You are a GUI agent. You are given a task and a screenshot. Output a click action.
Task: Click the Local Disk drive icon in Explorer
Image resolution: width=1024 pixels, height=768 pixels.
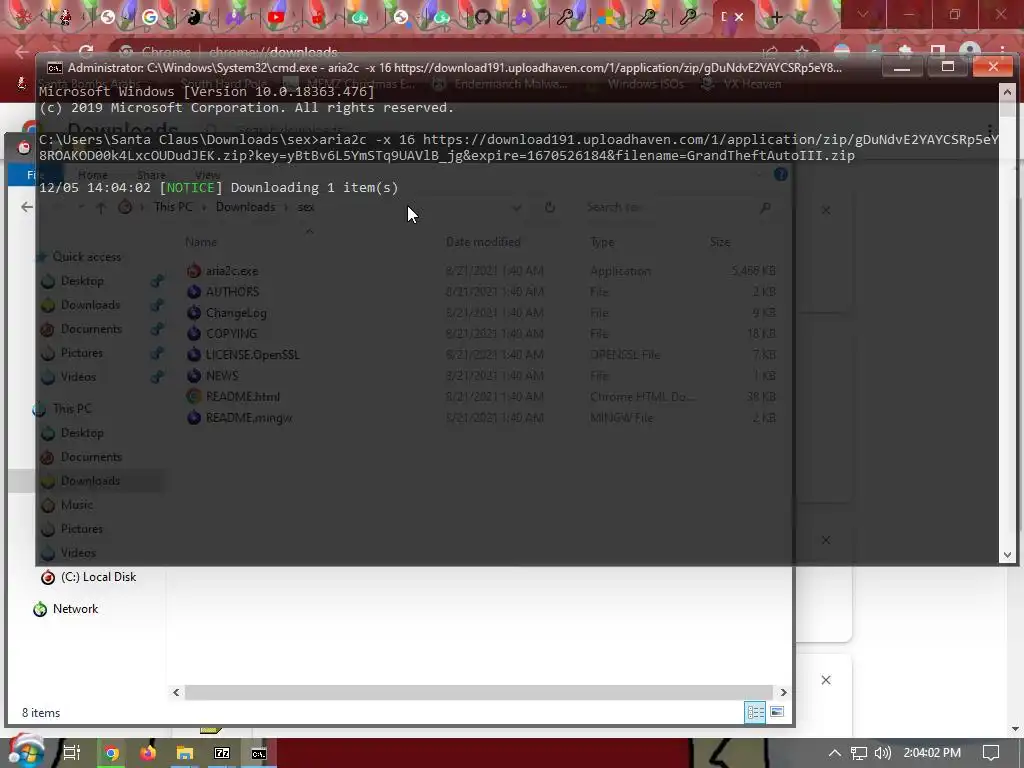tap(48, 577)
